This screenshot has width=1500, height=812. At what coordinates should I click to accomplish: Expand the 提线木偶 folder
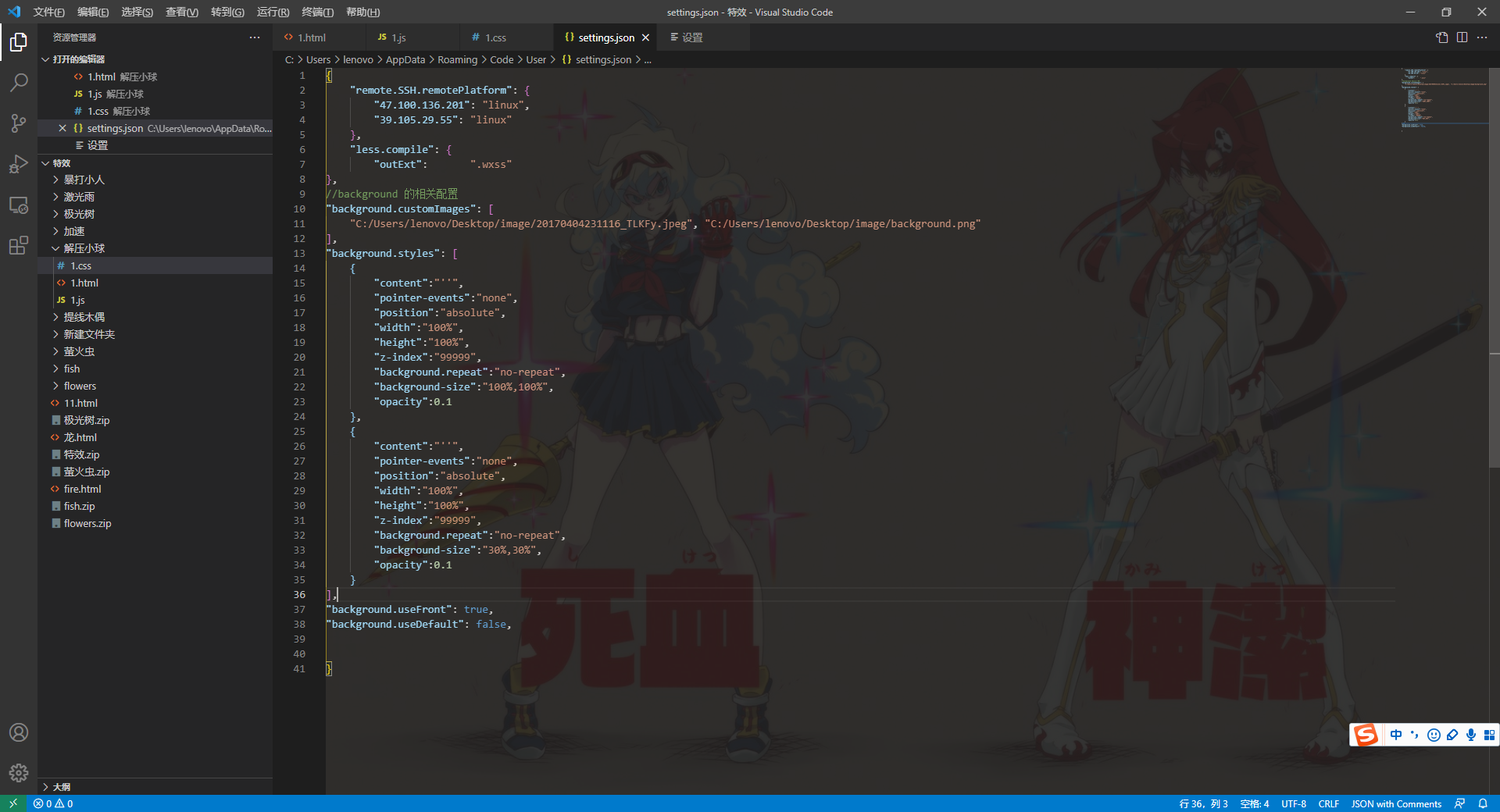[155, 317]
